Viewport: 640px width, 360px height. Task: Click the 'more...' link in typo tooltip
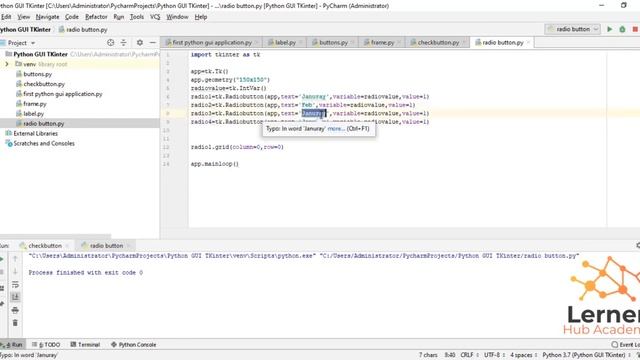pos(336,129)
